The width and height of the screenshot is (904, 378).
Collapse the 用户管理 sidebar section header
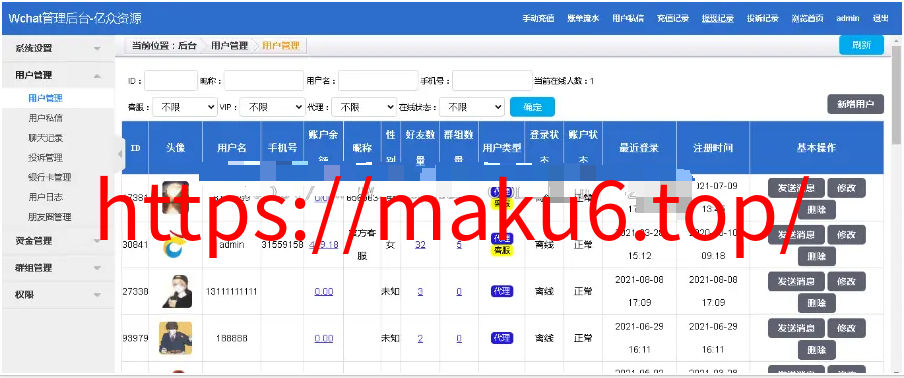(58, 75)
